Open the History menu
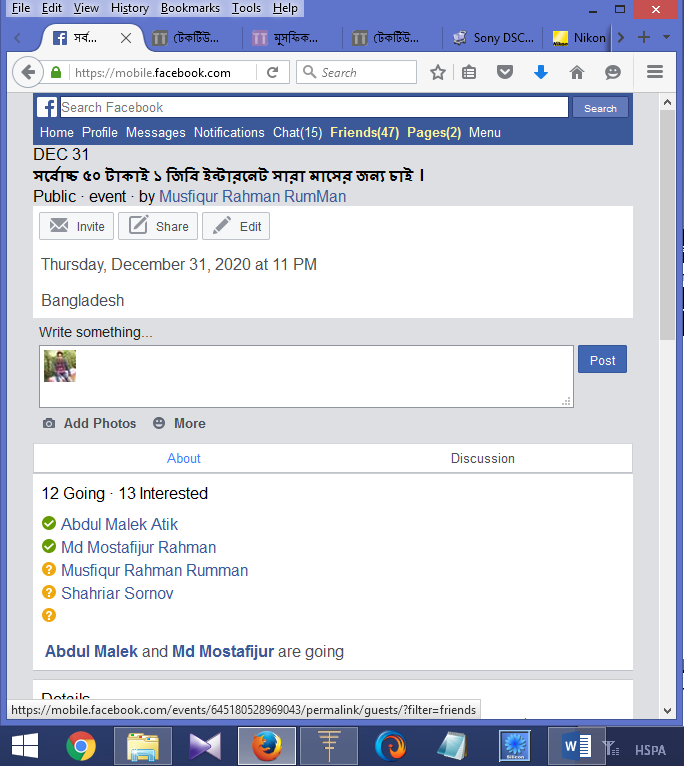 [x=130, y=8]
